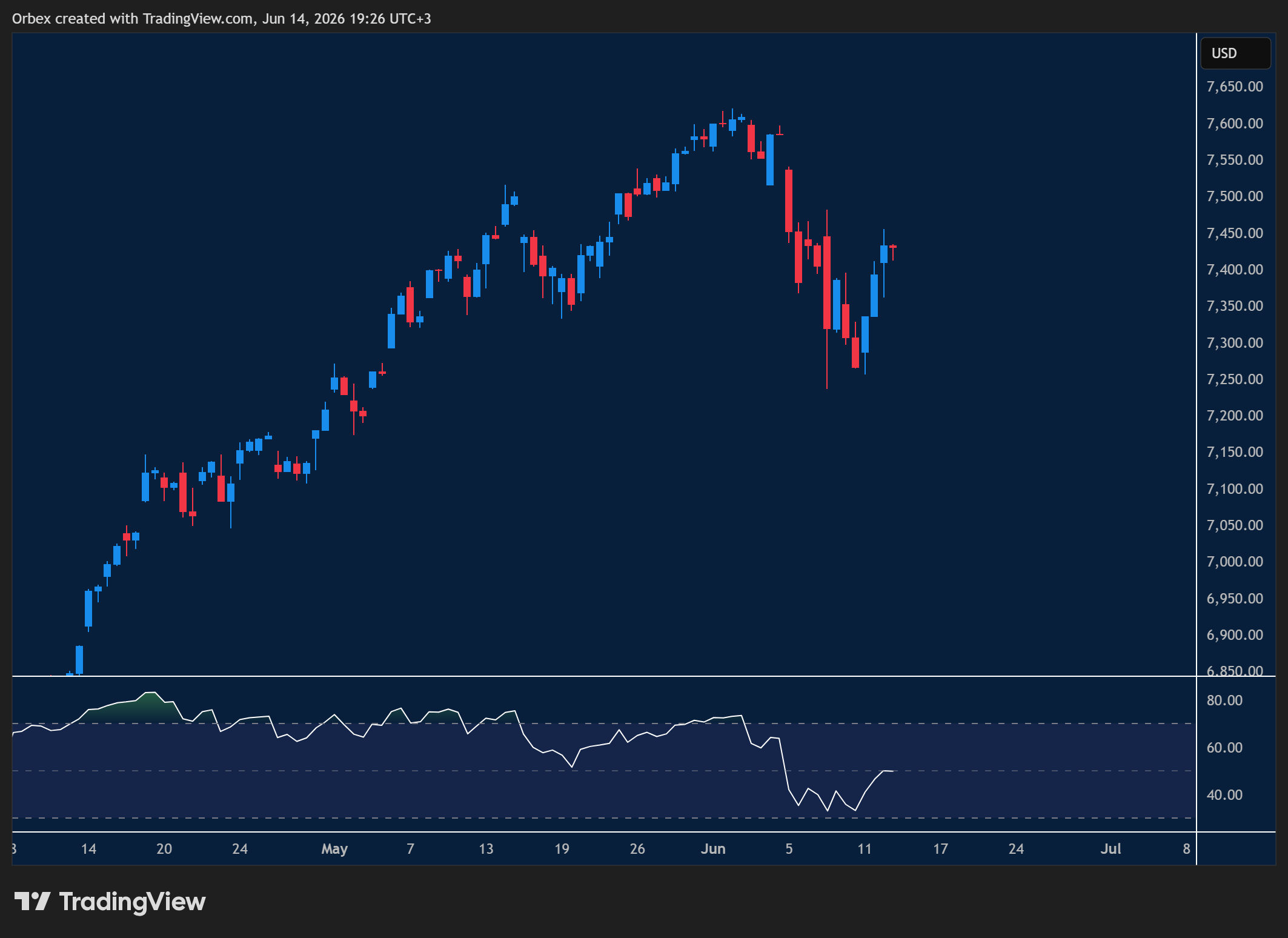Open the TradingView logo link

pyautogui.click(x=110, y=902)
